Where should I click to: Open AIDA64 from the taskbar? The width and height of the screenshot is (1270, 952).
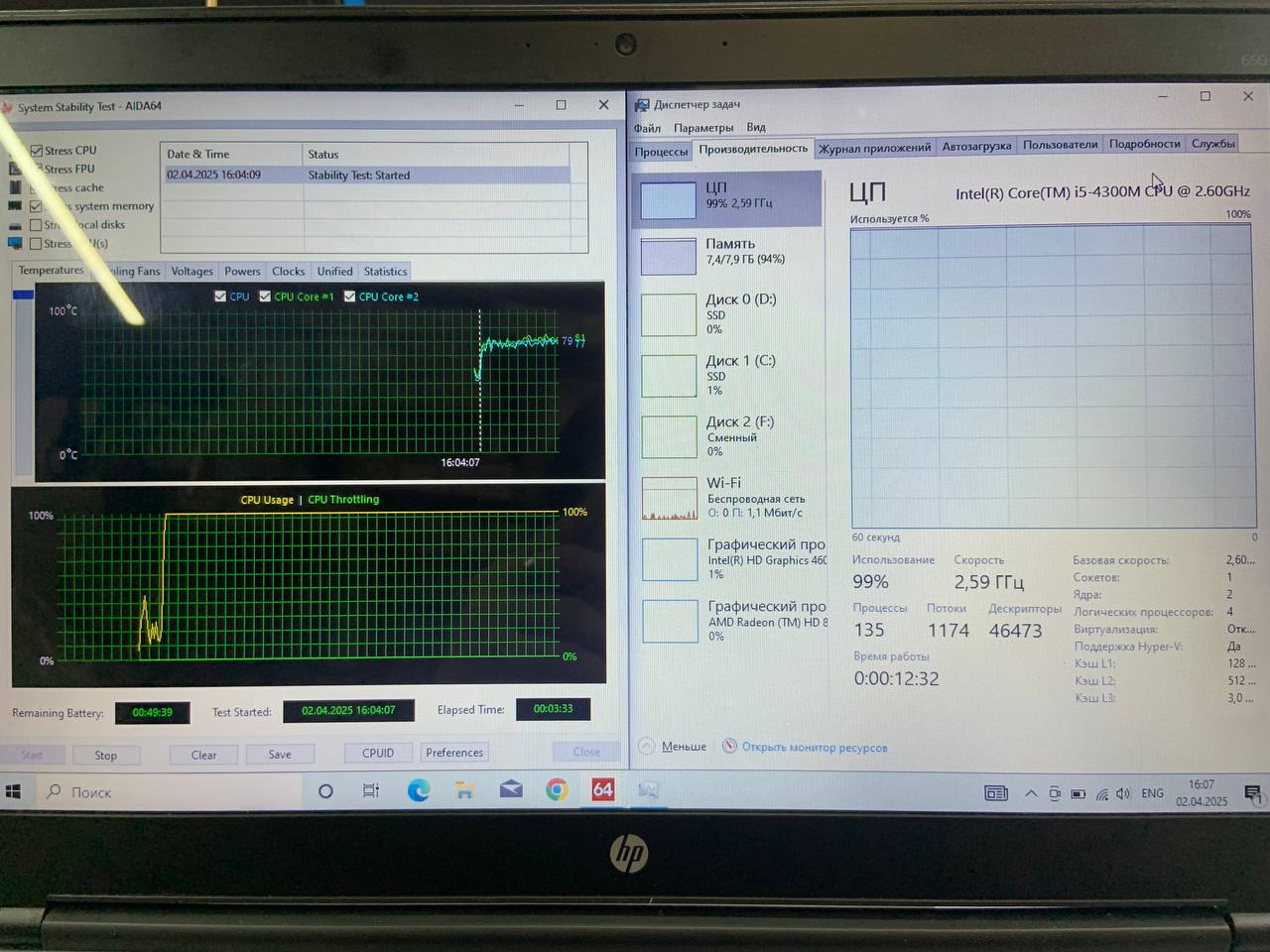tap(602, 789)
